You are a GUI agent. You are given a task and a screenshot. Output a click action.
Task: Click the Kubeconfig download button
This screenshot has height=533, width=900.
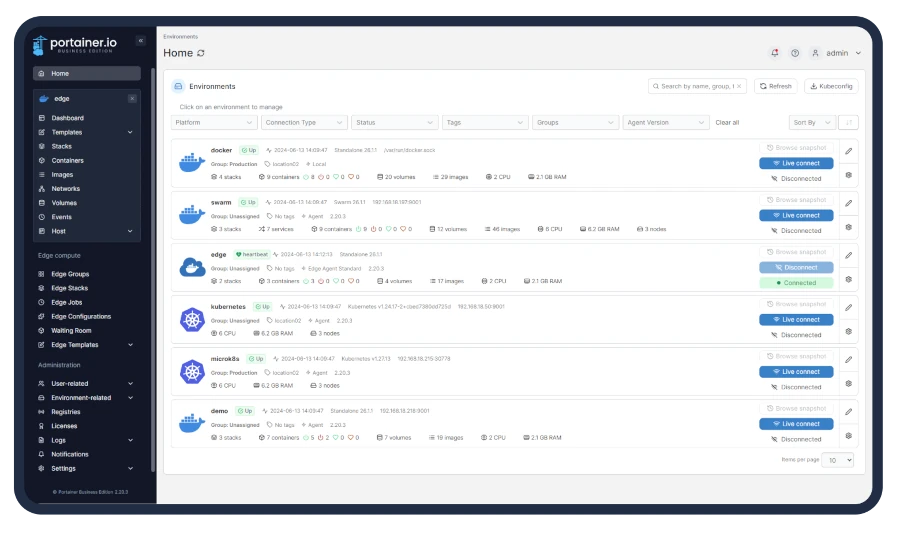point(831,86)
